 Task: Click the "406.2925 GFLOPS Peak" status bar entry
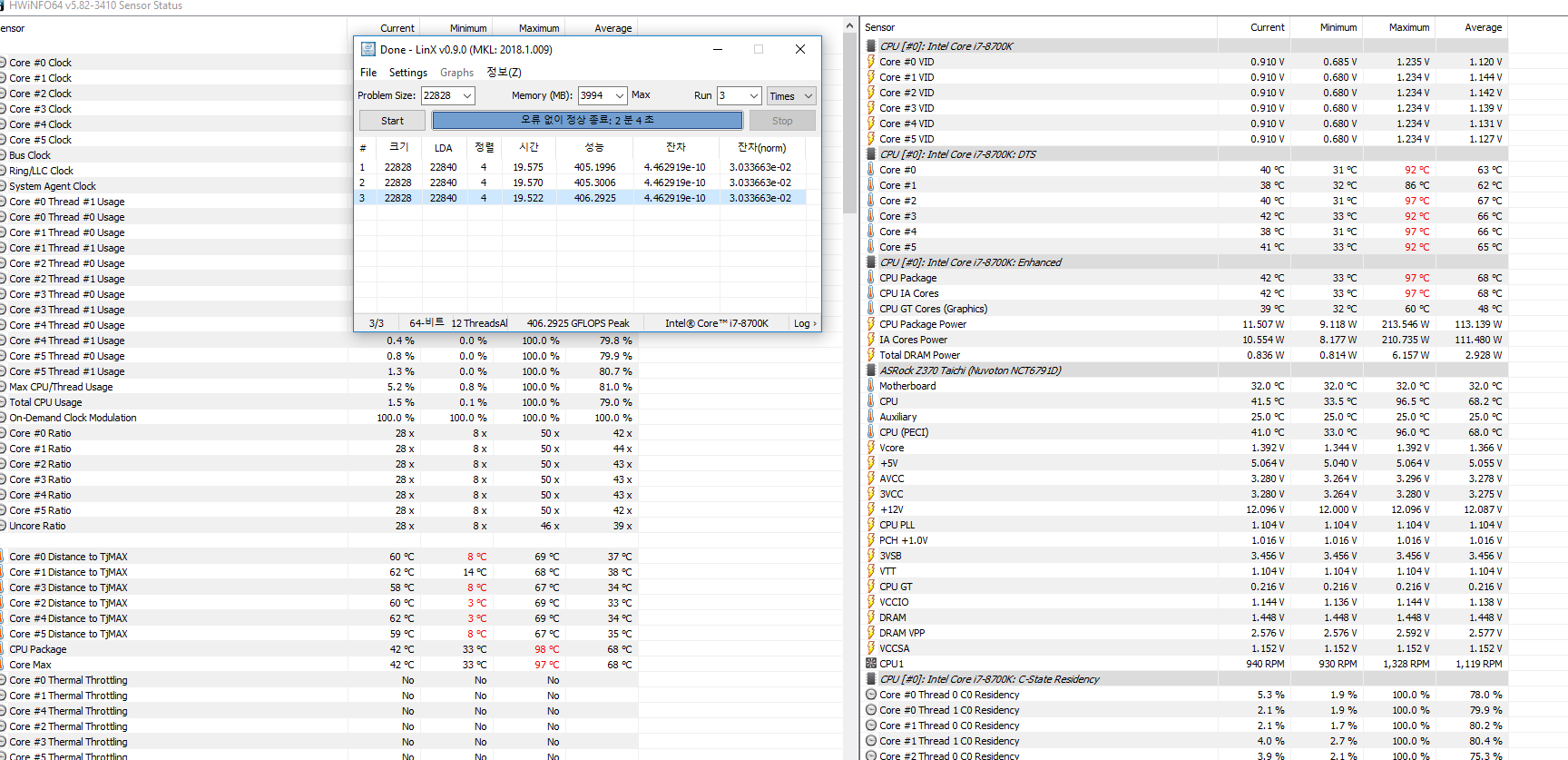pos(578,323)
